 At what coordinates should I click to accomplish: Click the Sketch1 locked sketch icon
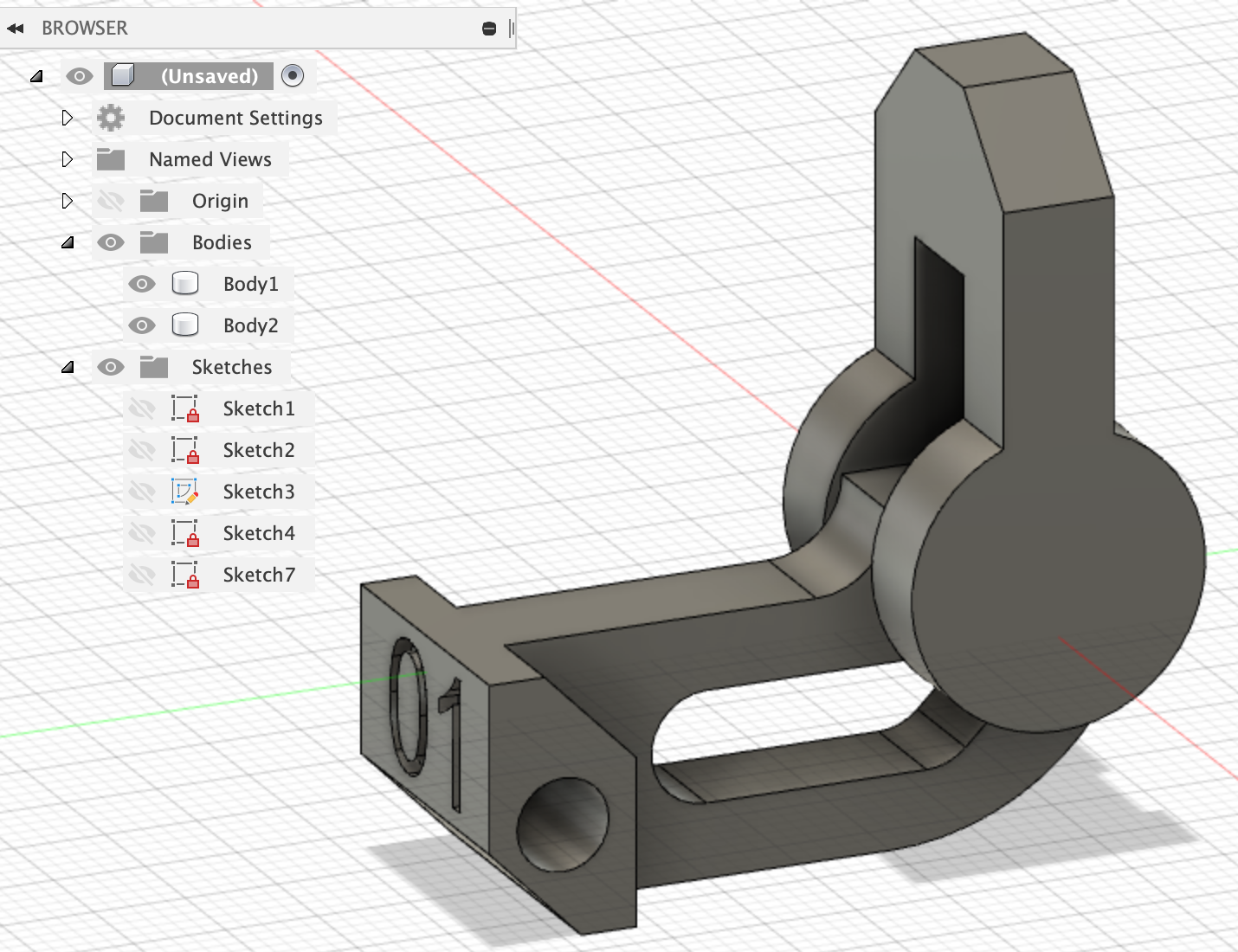[x=185, y=408]
